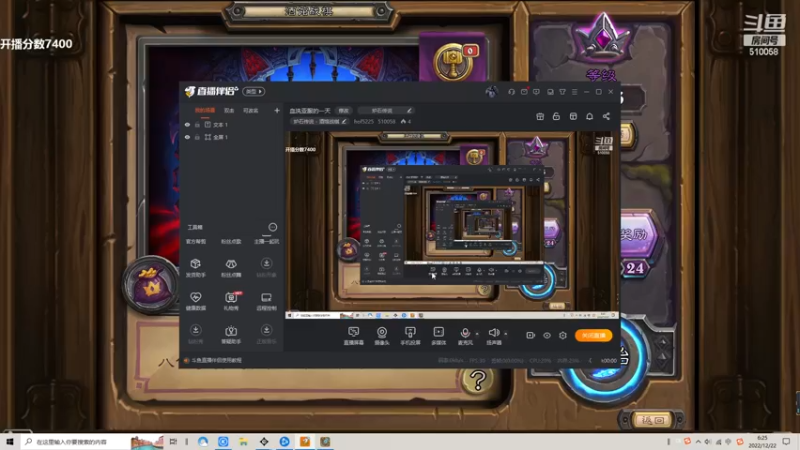The height and width of the screenshot is (450, 800).
Task: Open the cube-icon helper tool
Action: tap(195, 267)
